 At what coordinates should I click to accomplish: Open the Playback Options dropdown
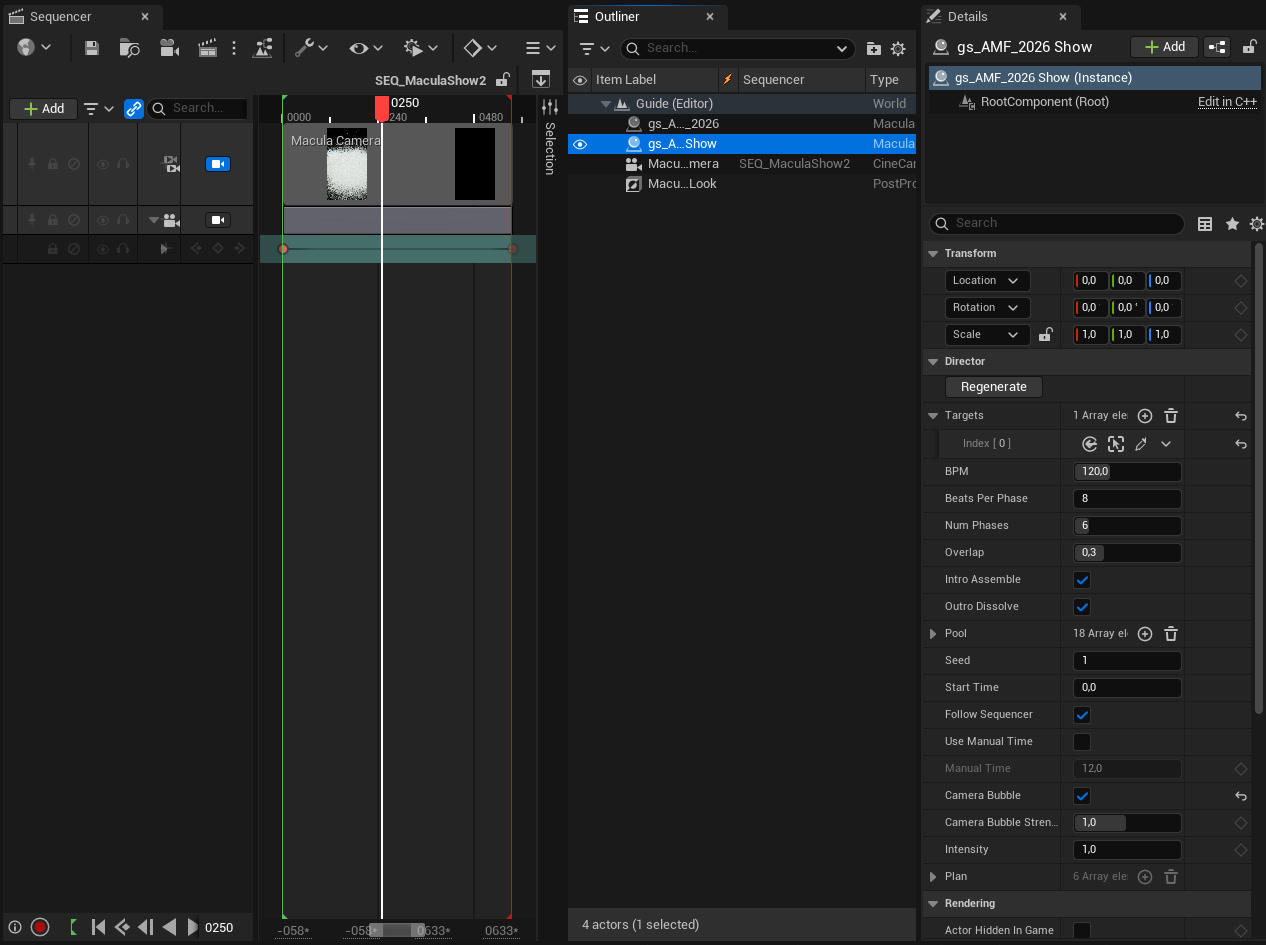421,48
